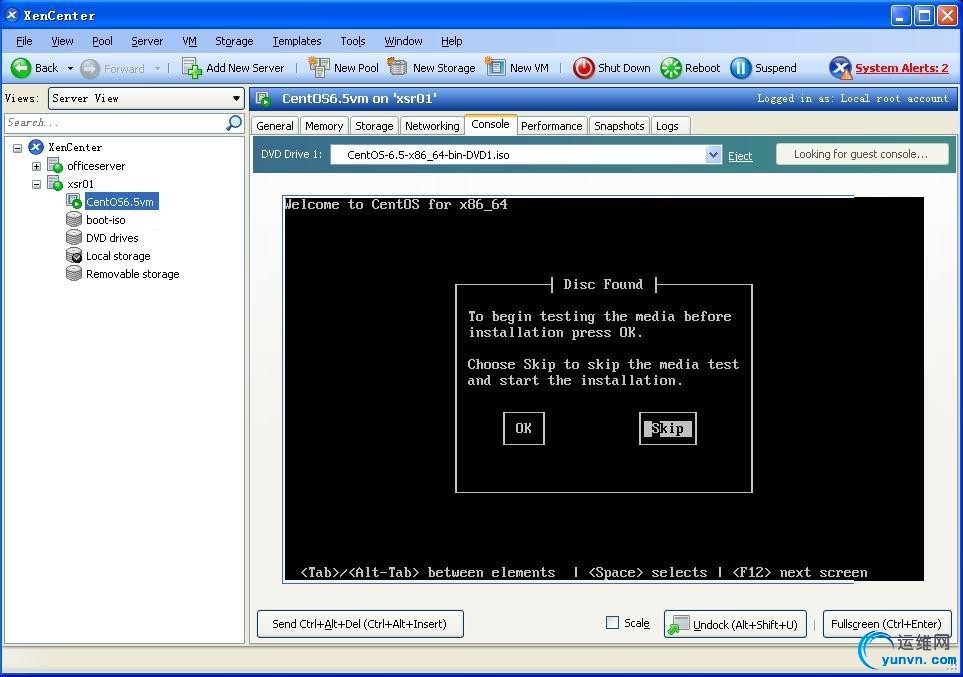963x677 pixels.
Task: Open the VM menu
Action: pyautogui.click(x=189, y=41)
